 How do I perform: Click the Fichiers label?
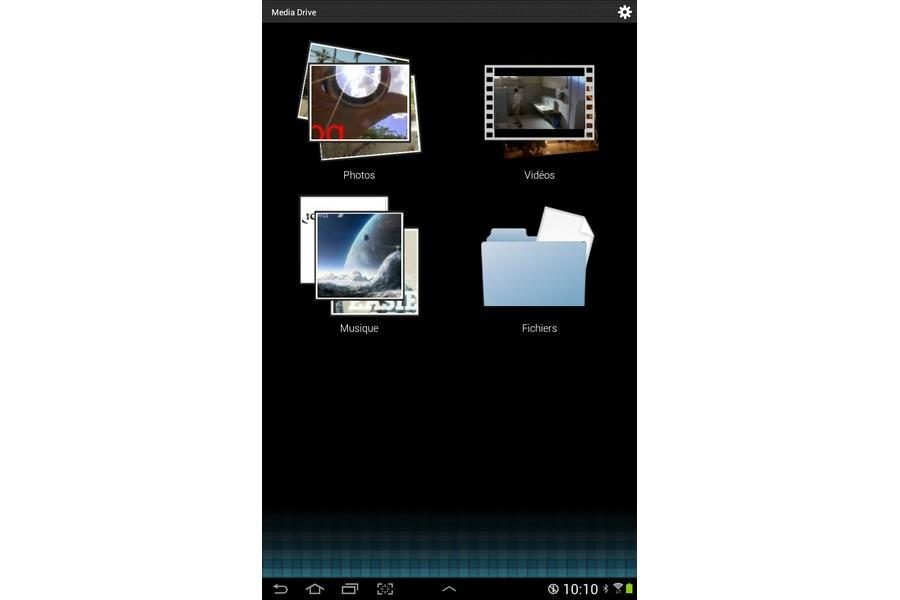(x=539, y=328)
